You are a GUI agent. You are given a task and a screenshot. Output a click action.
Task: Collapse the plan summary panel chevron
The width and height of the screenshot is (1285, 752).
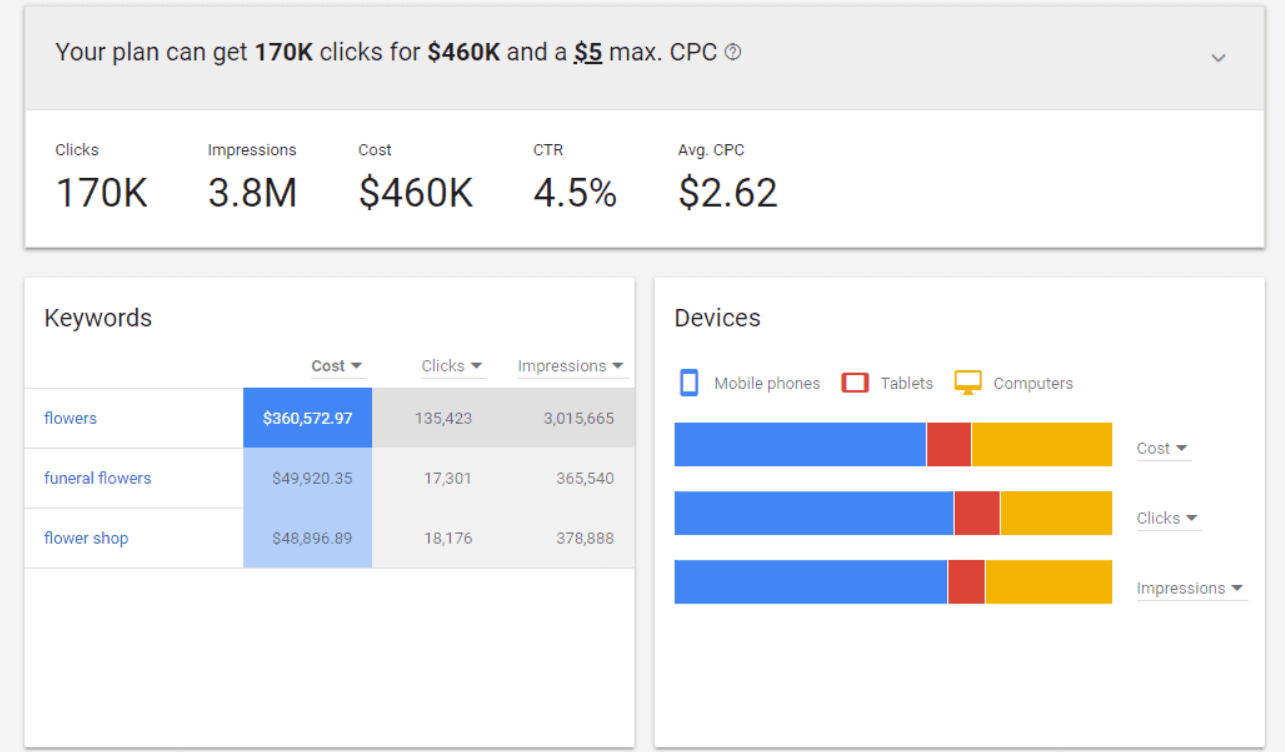[x=1219, y=58]
